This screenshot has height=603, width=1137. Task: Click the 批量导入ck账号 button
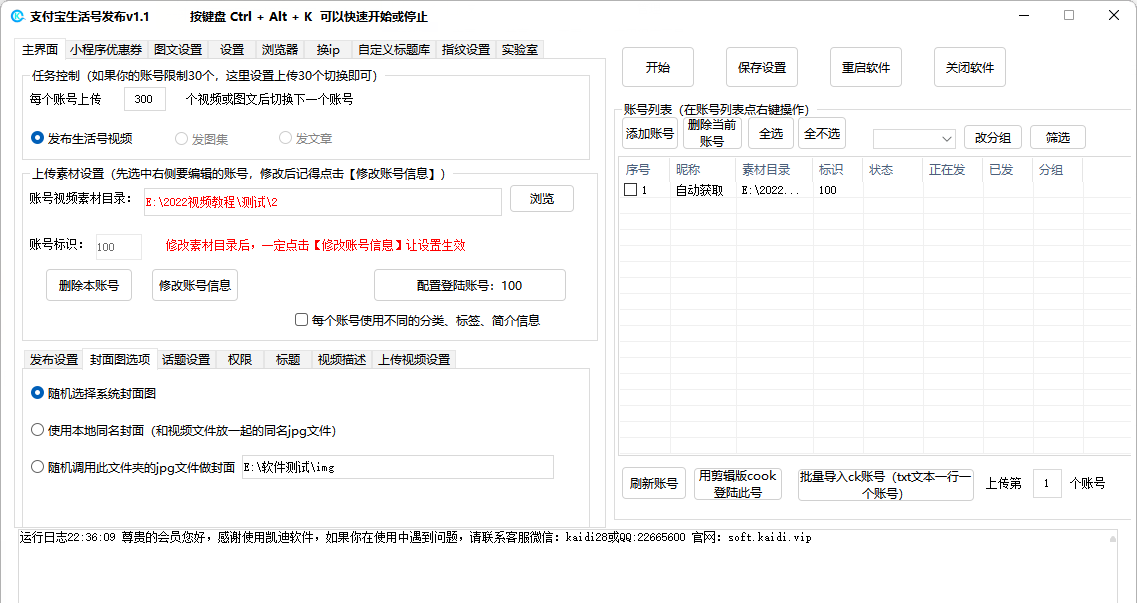pos(885,484)
